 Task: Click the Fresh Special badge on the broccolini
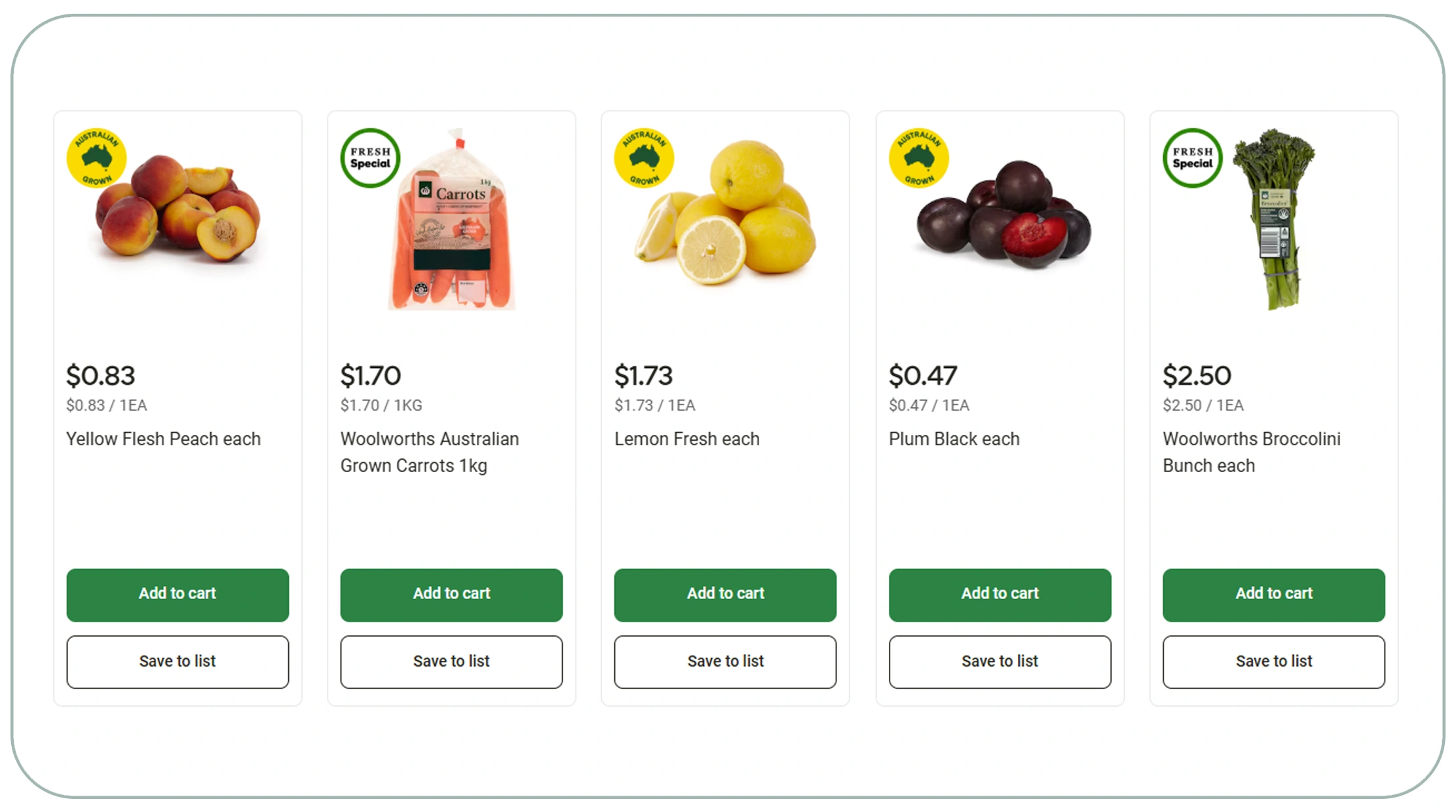(x=1192, y=158)
